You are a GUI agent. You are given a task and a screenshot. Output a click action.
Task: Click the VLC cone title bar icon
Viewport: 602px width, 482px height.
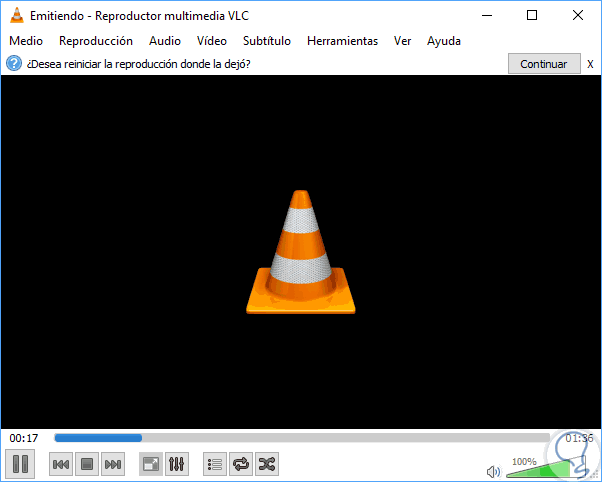pos(17,16)
